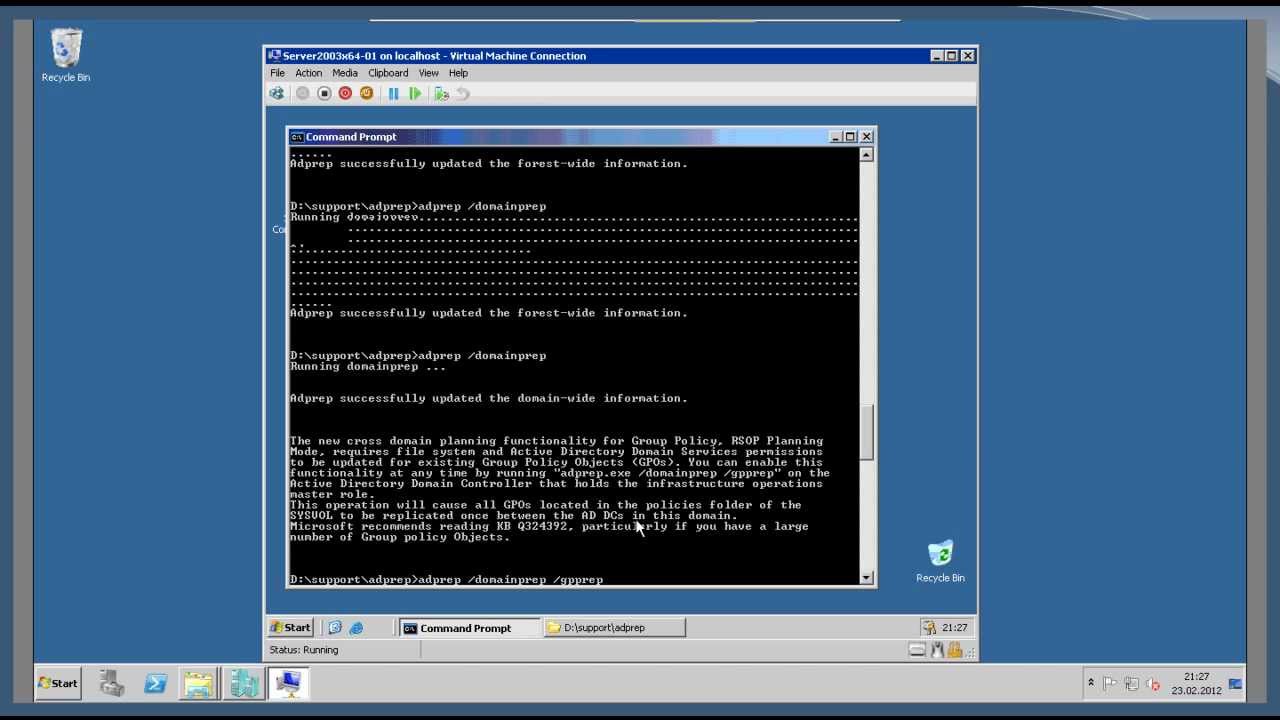Click the guest clock showing 21:27

tap(955, 628)
